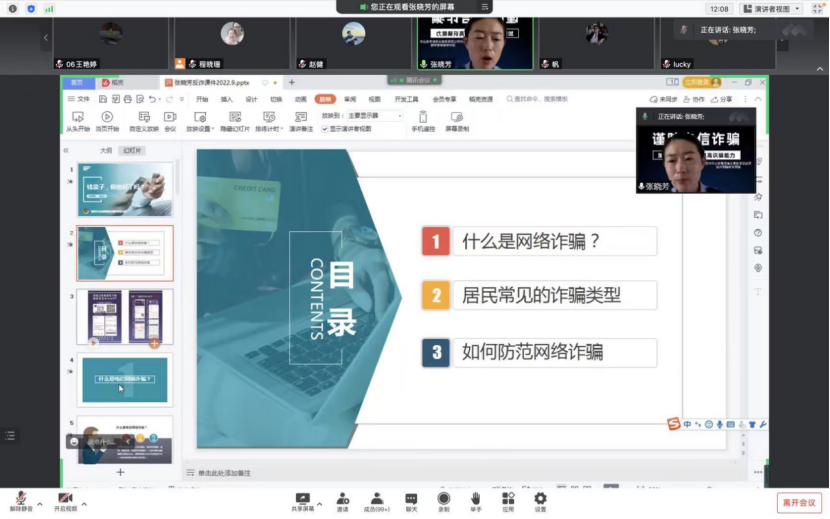830x519 pixels.
Task: Click 从头开始 slideshow button
Action: tap(78, 122)
